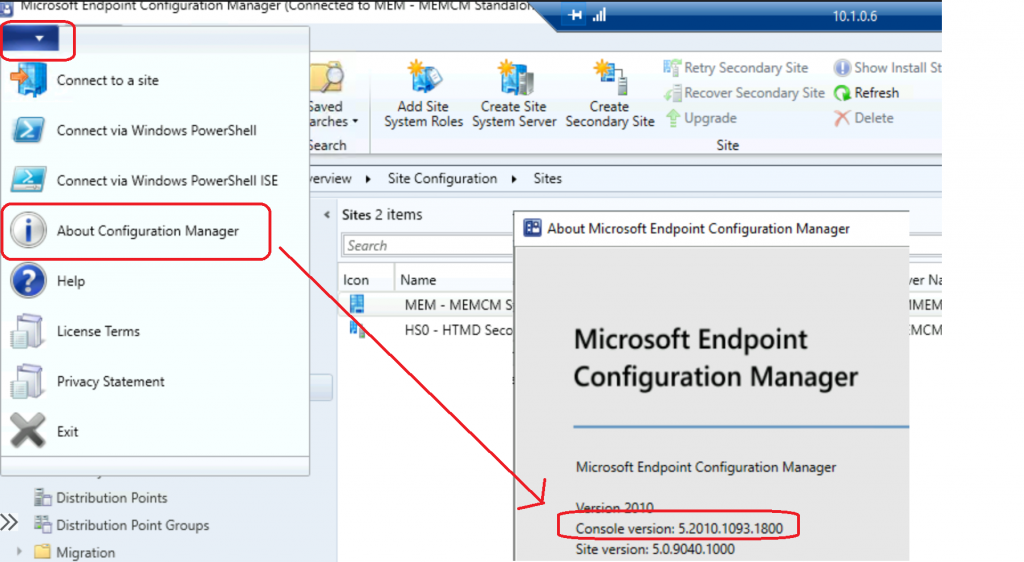Click the Connect to a site icon
1024x562 pixels.
click(x=29, y=80)
